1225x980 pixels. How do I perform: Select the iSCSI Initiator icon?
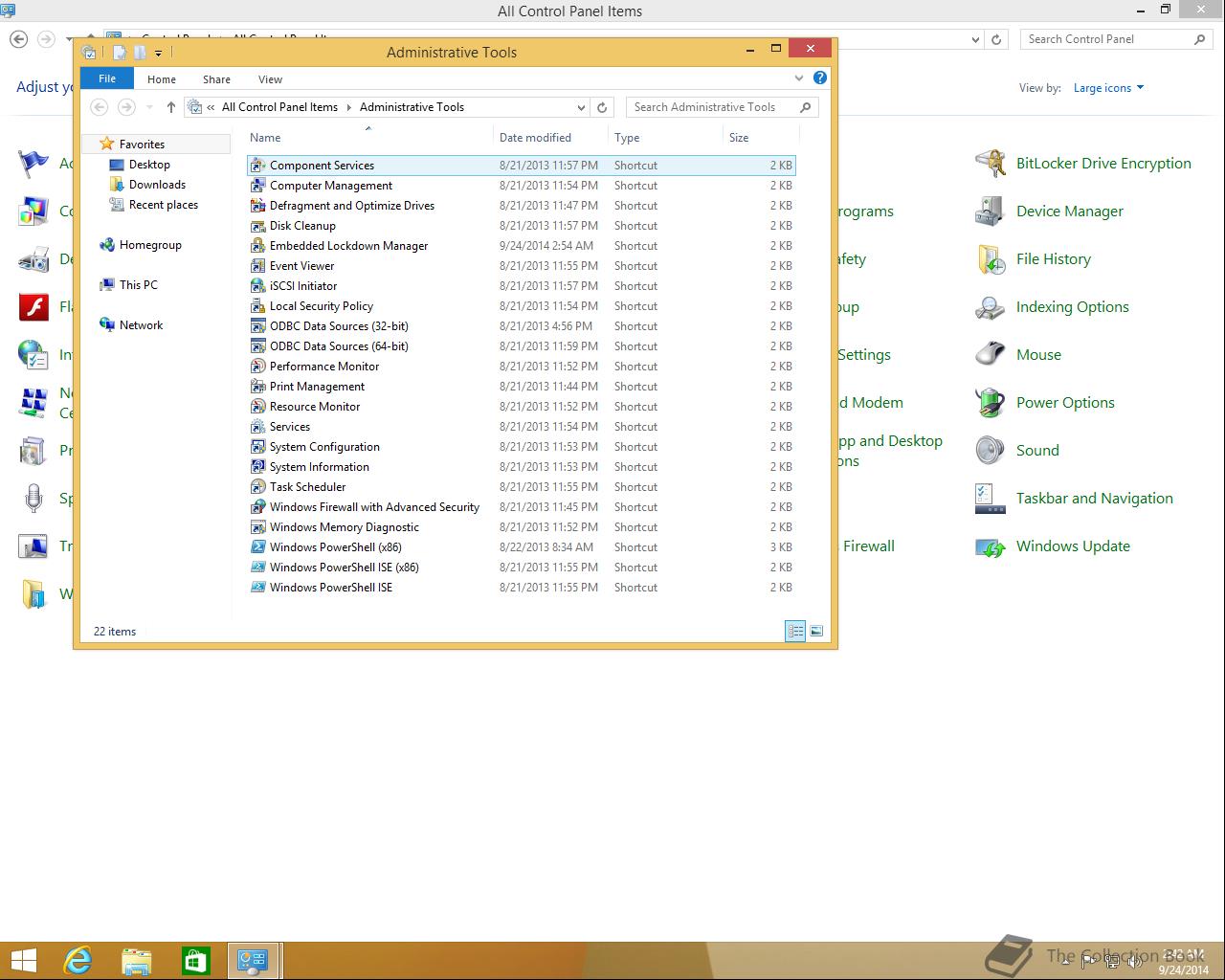point(257,286)
